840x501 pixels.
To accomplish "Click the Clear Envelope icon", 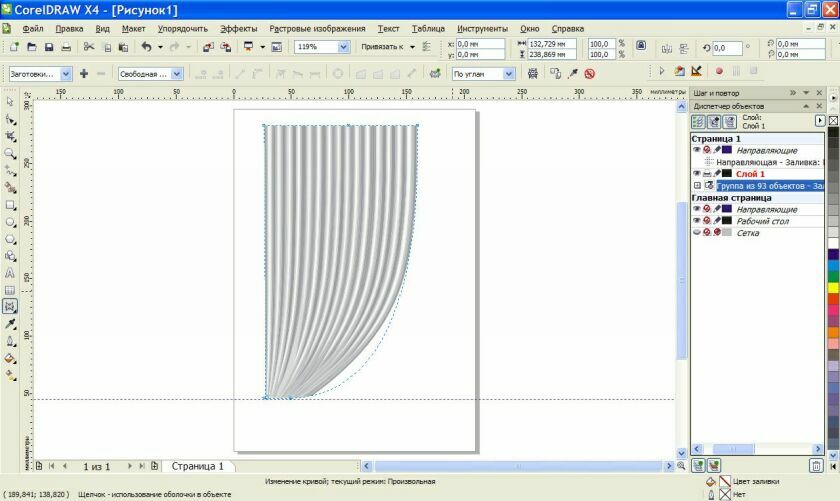I will coord(590,74).
